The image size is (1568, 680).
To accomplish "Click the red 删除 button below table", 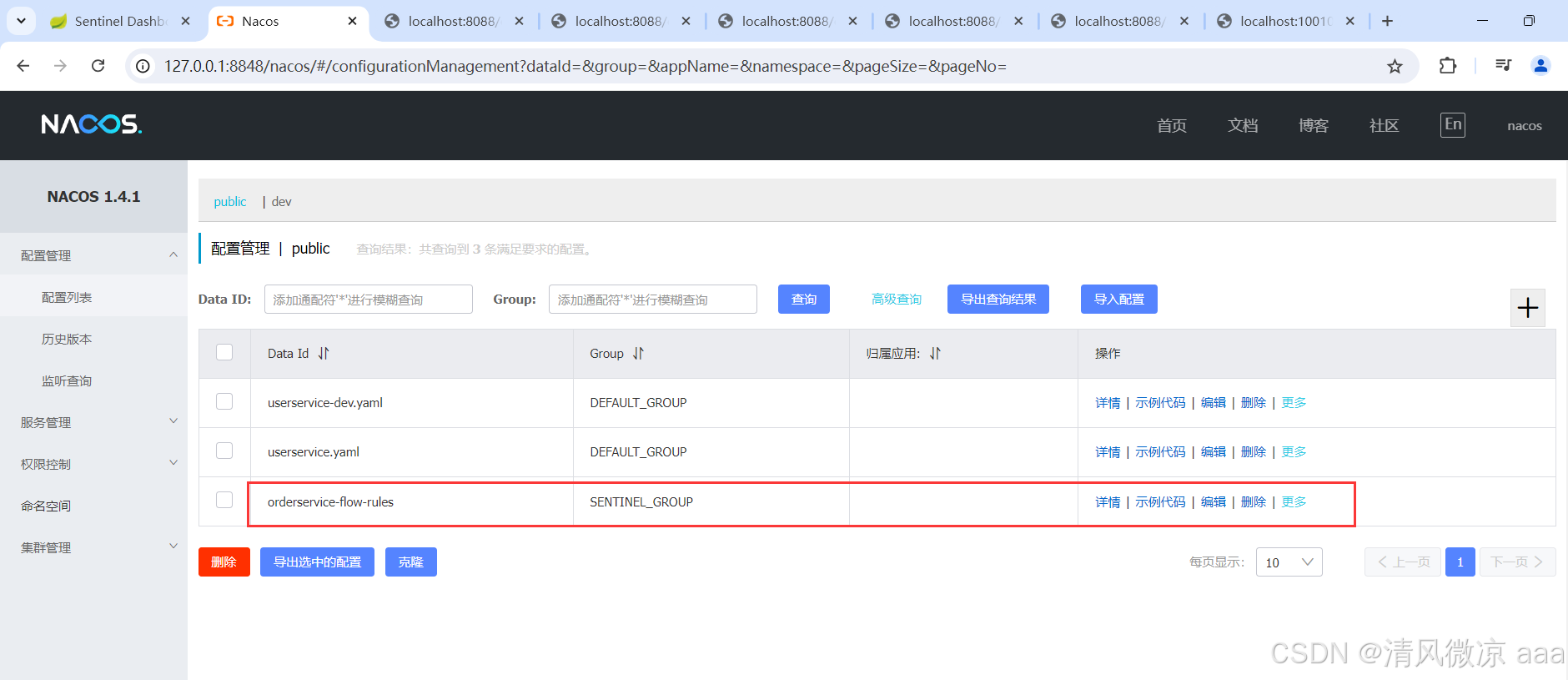I will 224,562.
